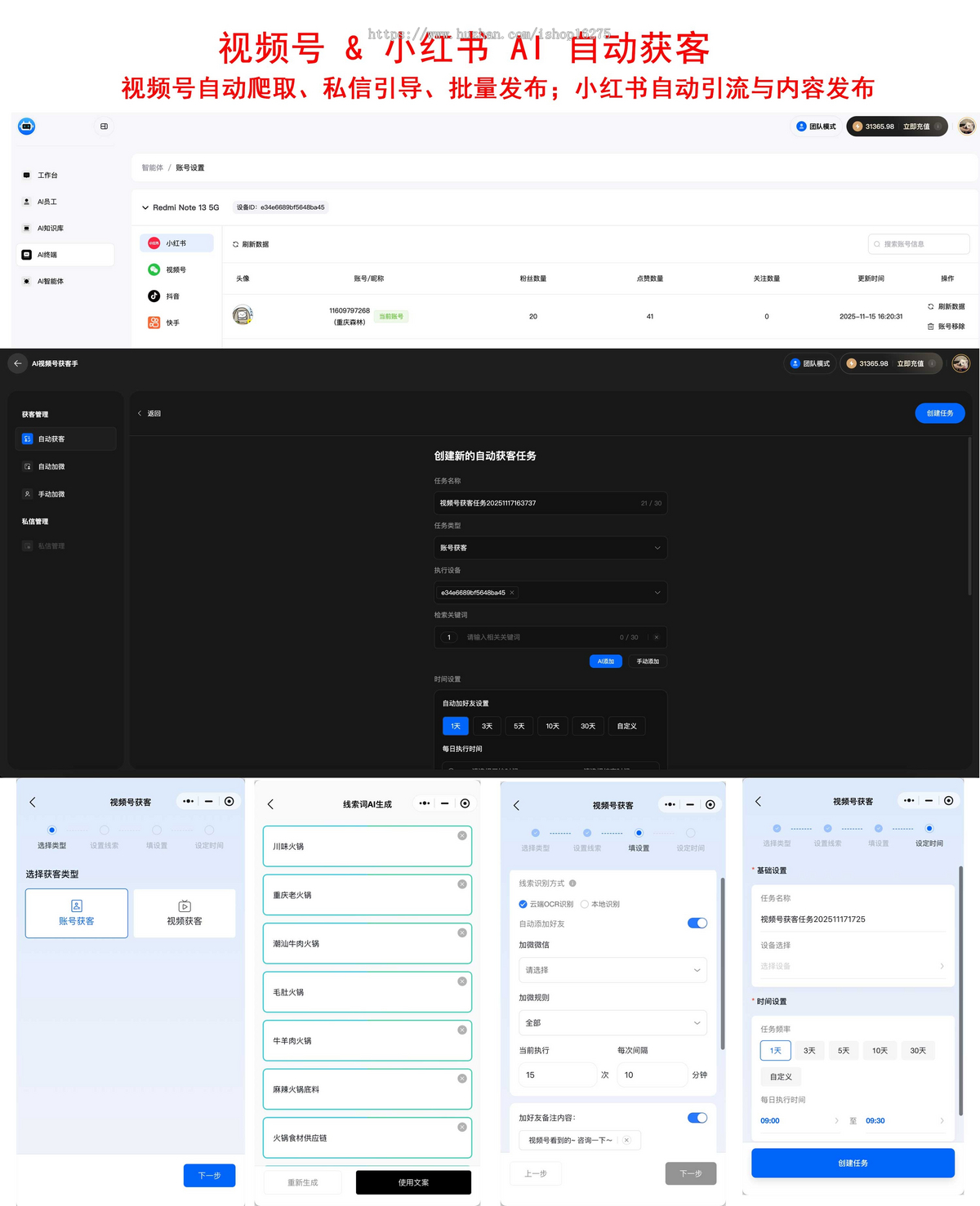Open the 09:30 end time picker

pos(905,1121)
